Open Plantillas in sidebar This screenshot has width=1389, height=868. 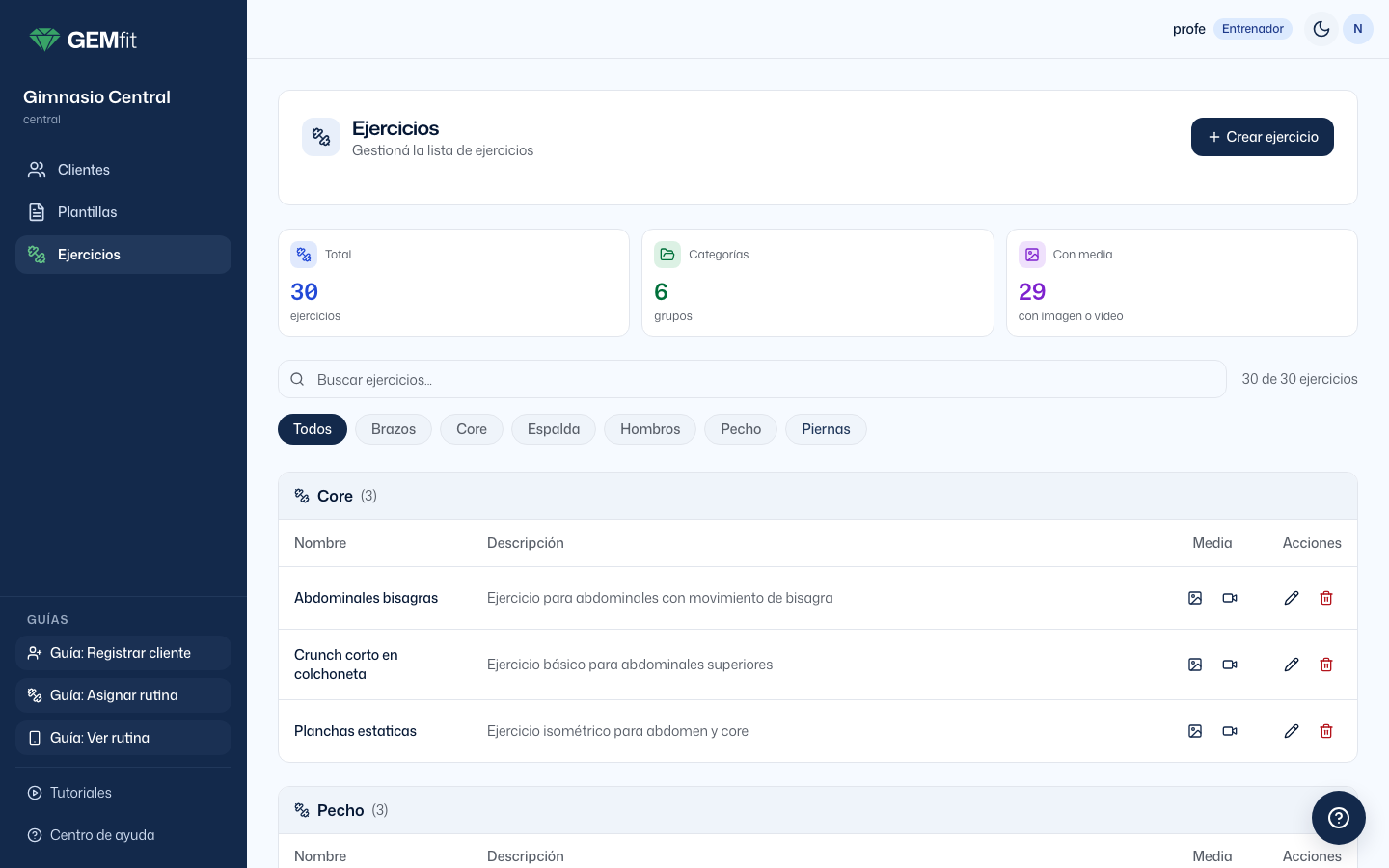[123, 212]
